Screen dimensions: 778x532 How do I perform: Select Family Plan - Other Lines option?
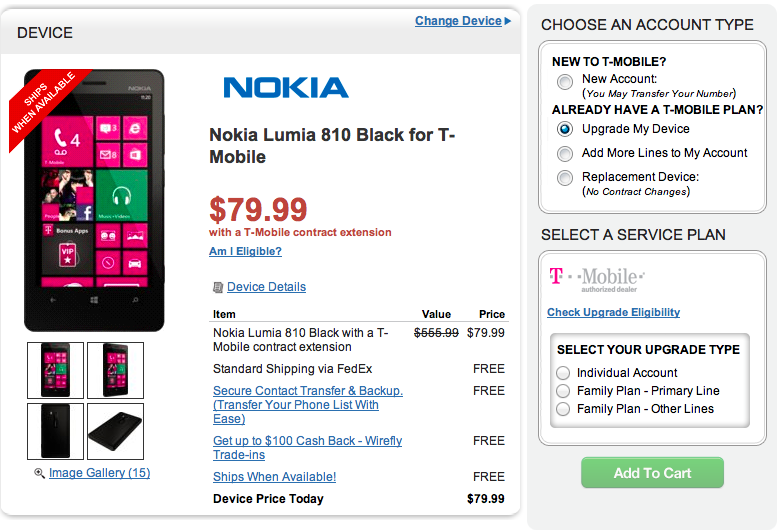click(x=564, y=409)
